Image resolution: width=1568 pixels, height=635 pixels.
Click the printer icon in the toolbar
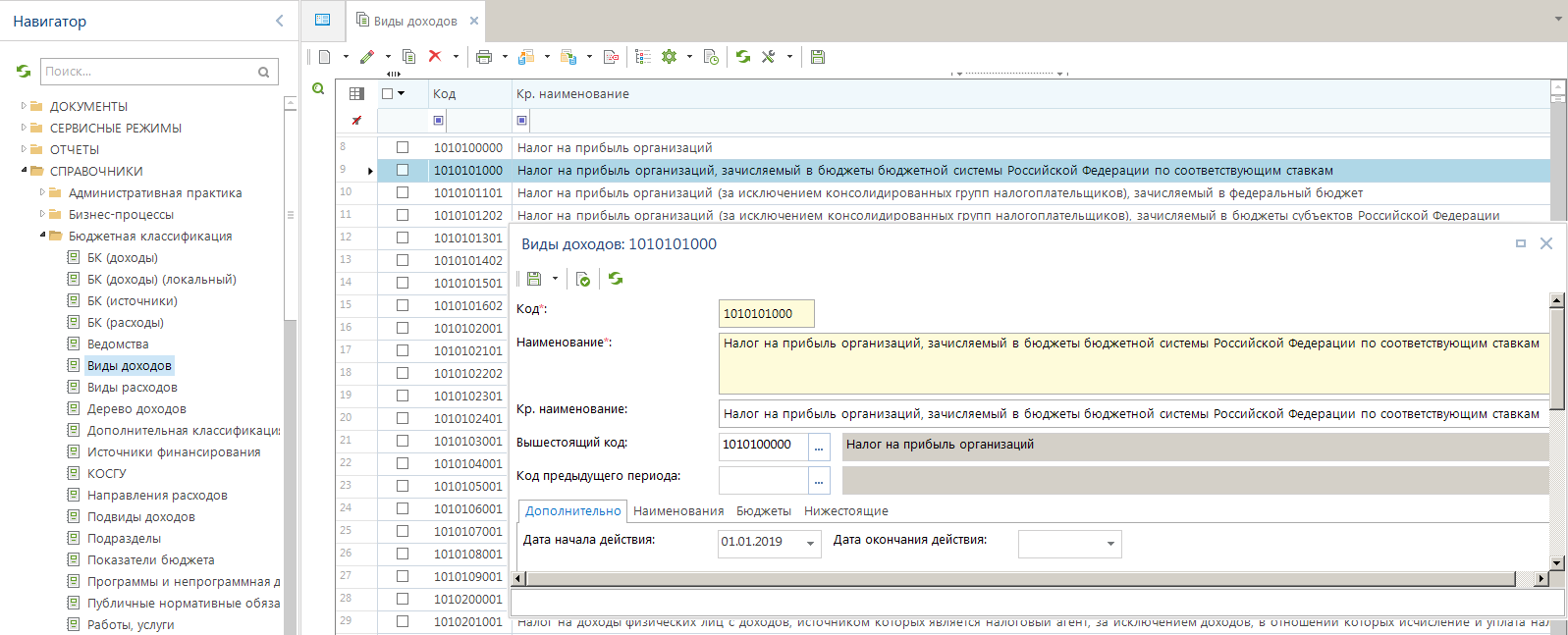coord(483,57)
